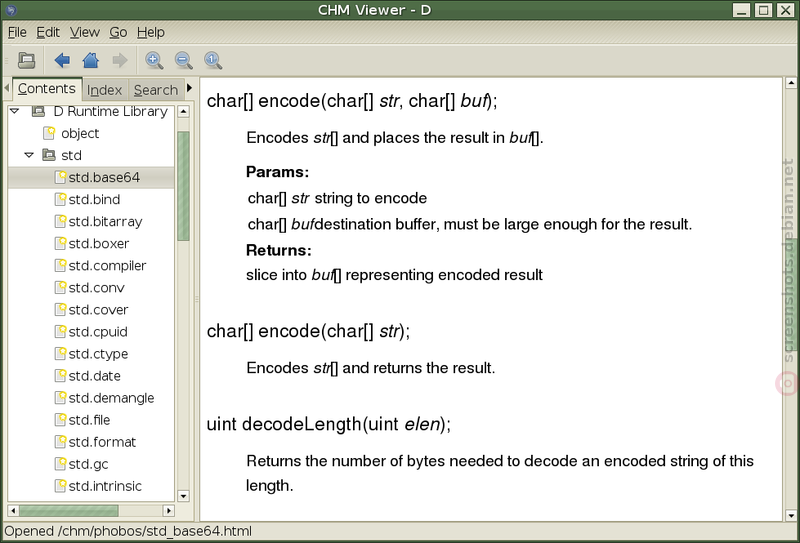The width and height of the screenshot is (800, 543).
Task: Click the tree's scroll-right arrow button
Action: click(x=168, y=510)
